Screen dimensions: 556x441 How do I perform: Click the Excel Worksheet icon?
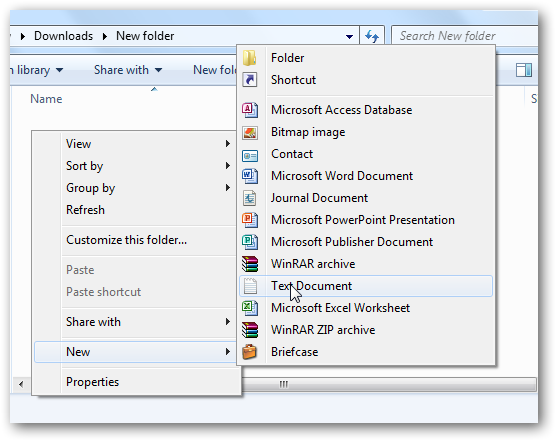(x=250, y=308)
